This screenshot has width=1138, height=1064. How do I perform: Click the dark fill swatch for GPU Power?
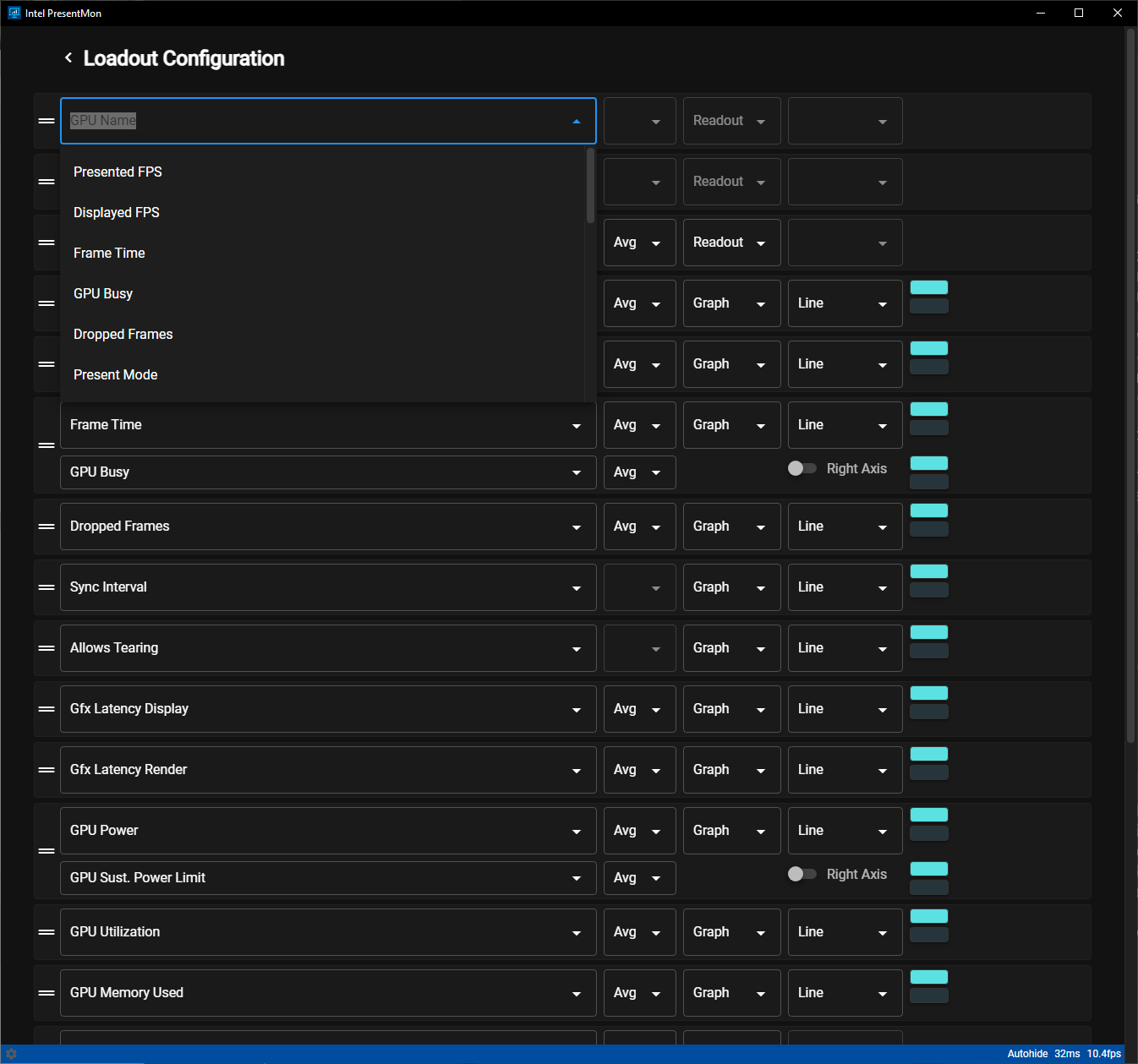(929, 833)
